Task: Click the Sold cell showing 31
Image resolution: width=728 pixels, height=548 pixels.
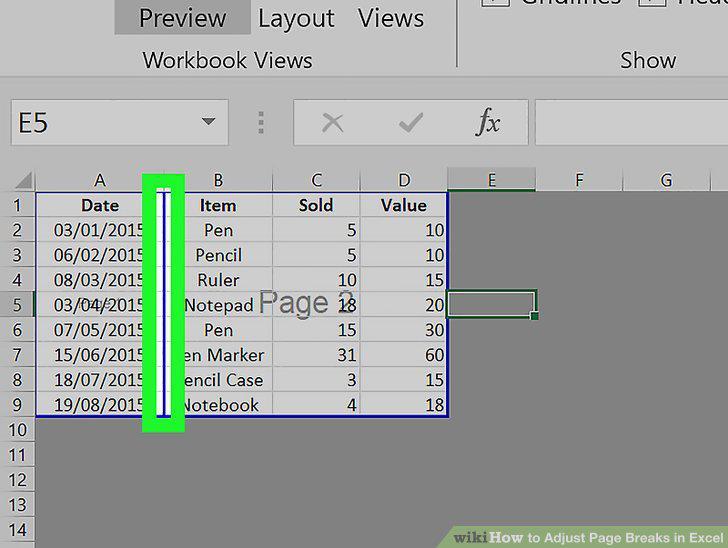Action: point(316,355)
